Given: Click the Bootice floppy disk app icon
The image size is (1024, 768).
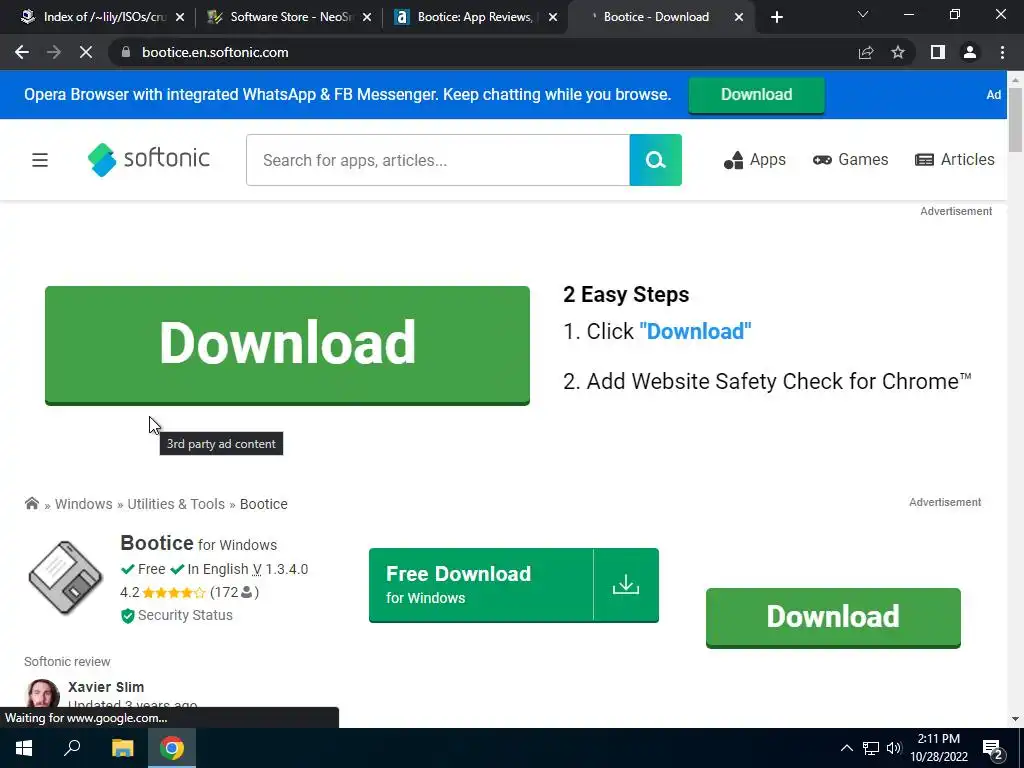Looking at the screenshot, I should pos(65,578).
